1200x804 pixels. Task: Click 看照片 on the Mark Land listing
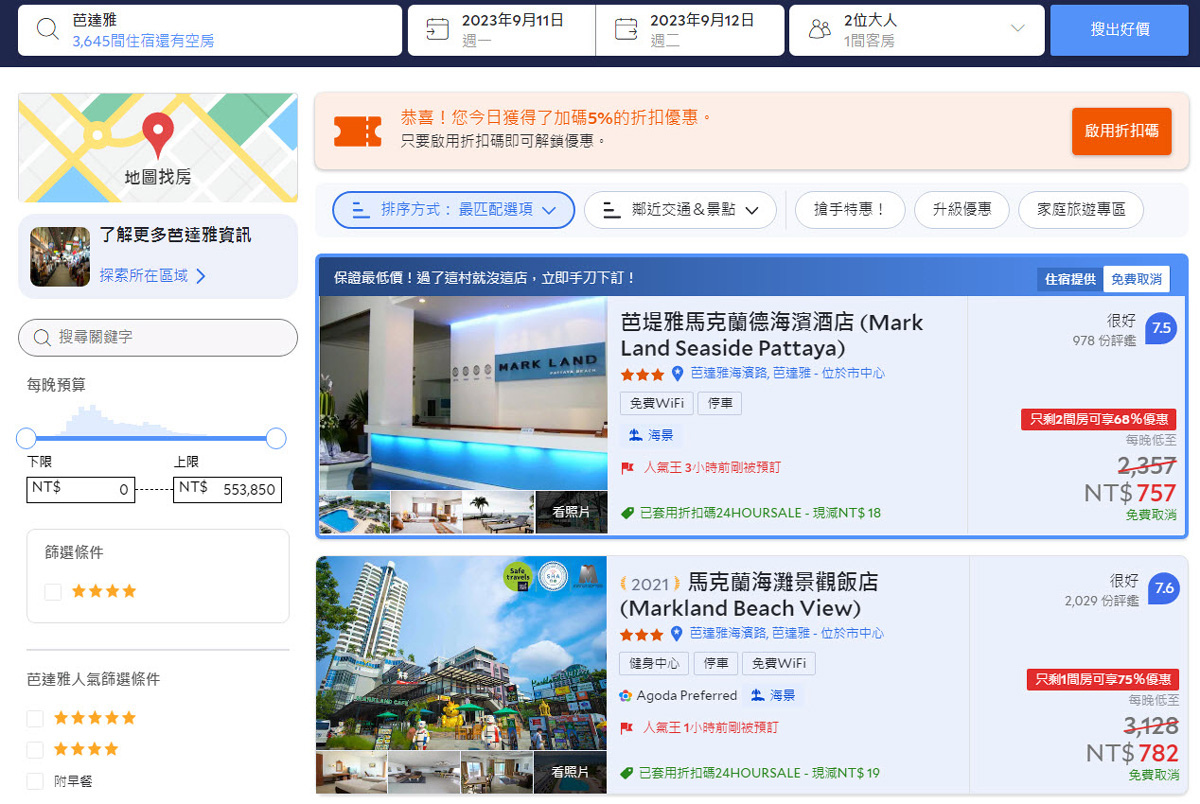571,512
